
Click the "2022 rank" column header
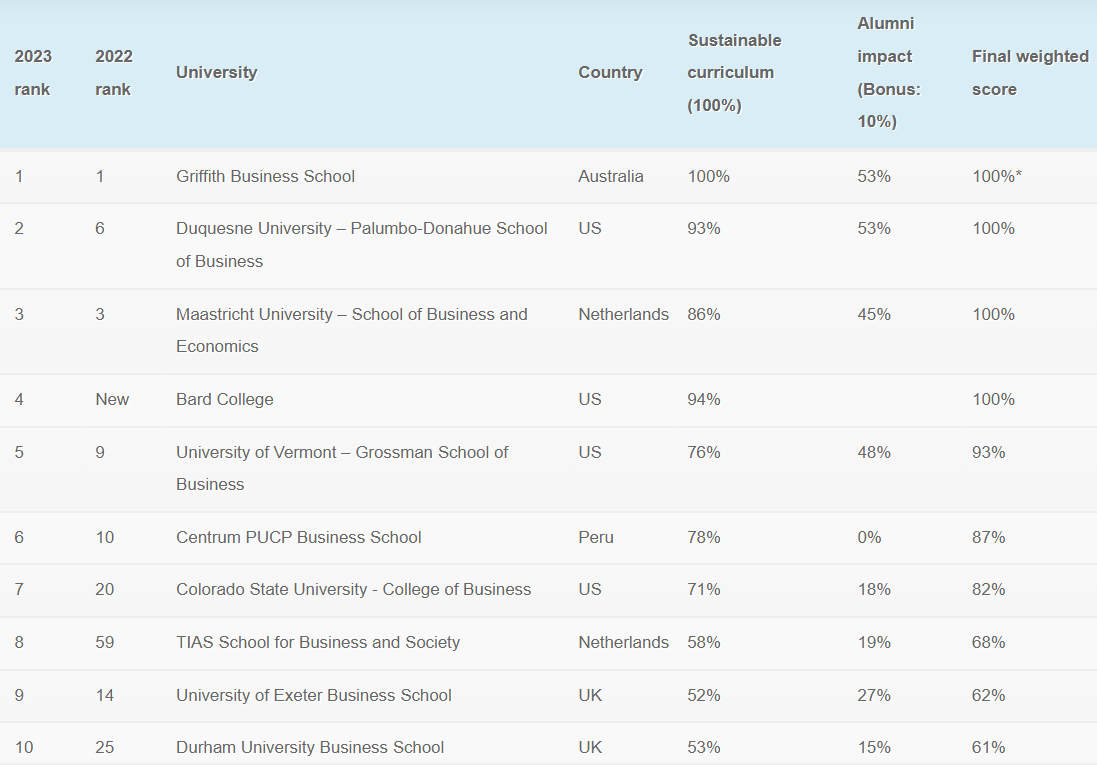114,73
